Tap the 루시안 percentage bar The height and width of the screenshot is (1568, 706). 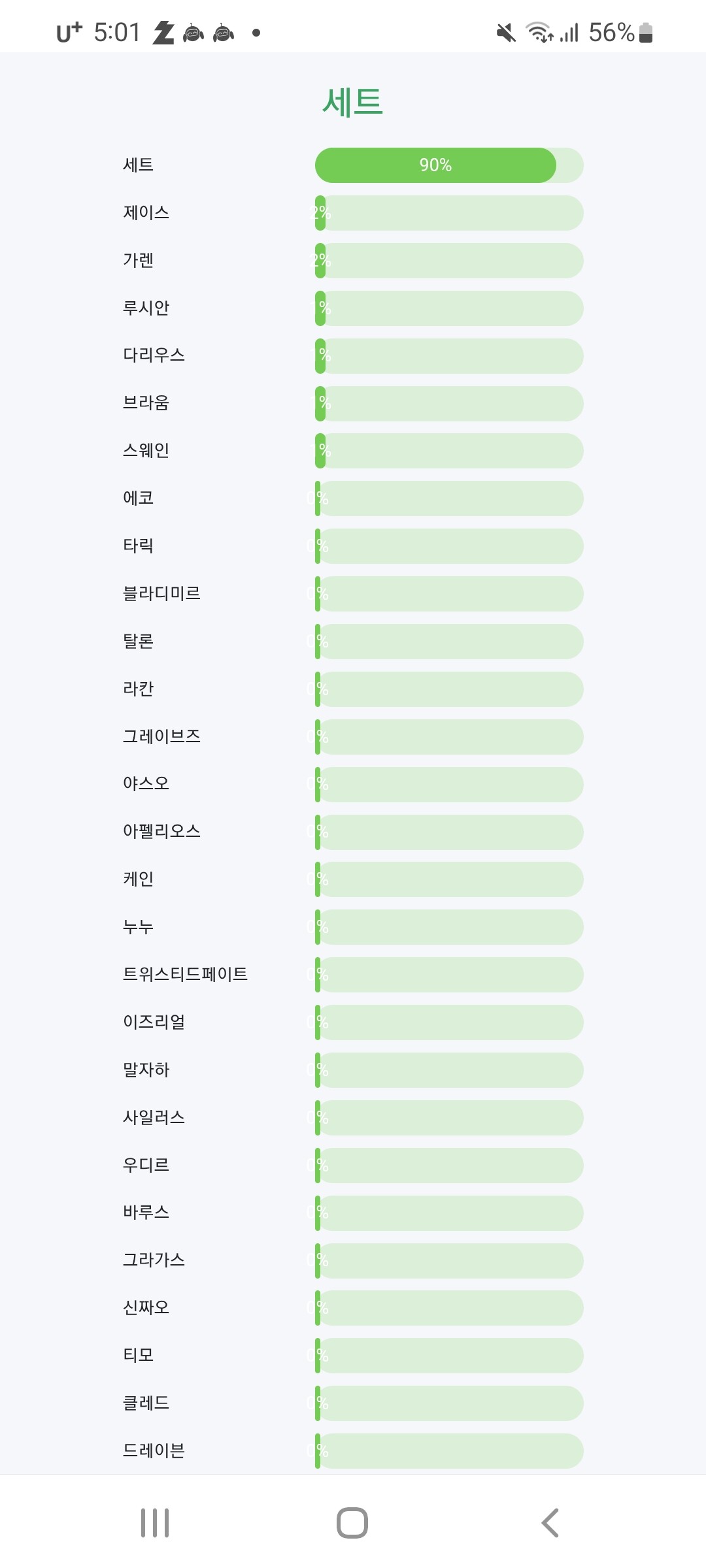click(448, 308)
